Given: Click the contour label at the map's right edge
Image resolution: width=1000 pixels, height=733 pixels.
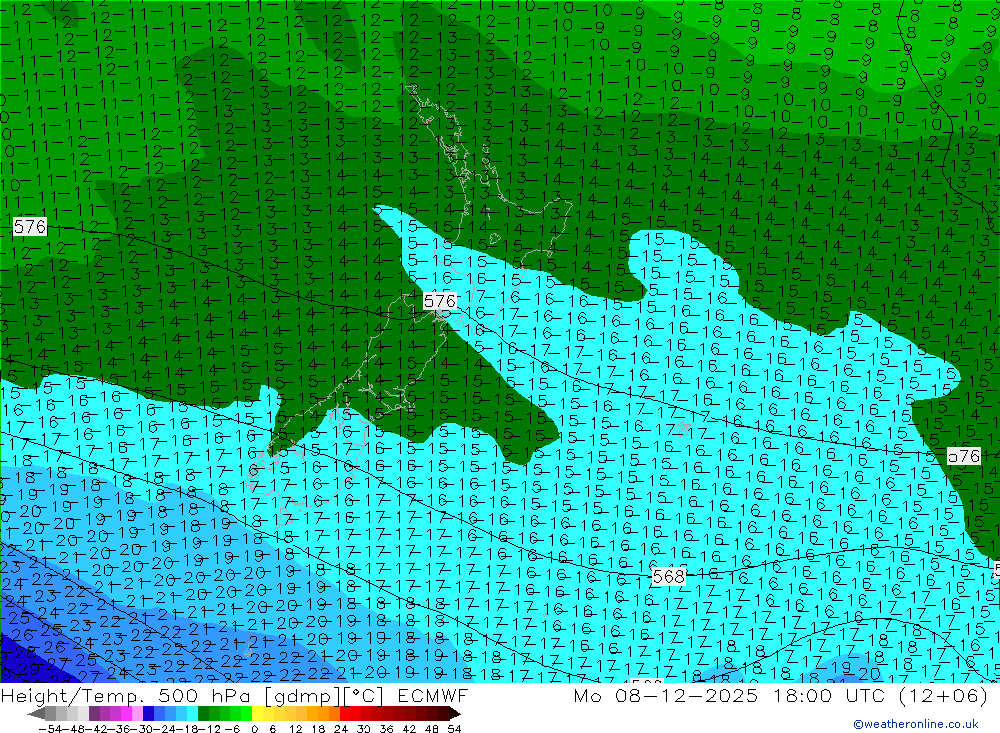Looking at the screenshot, I should pos(965,456).
